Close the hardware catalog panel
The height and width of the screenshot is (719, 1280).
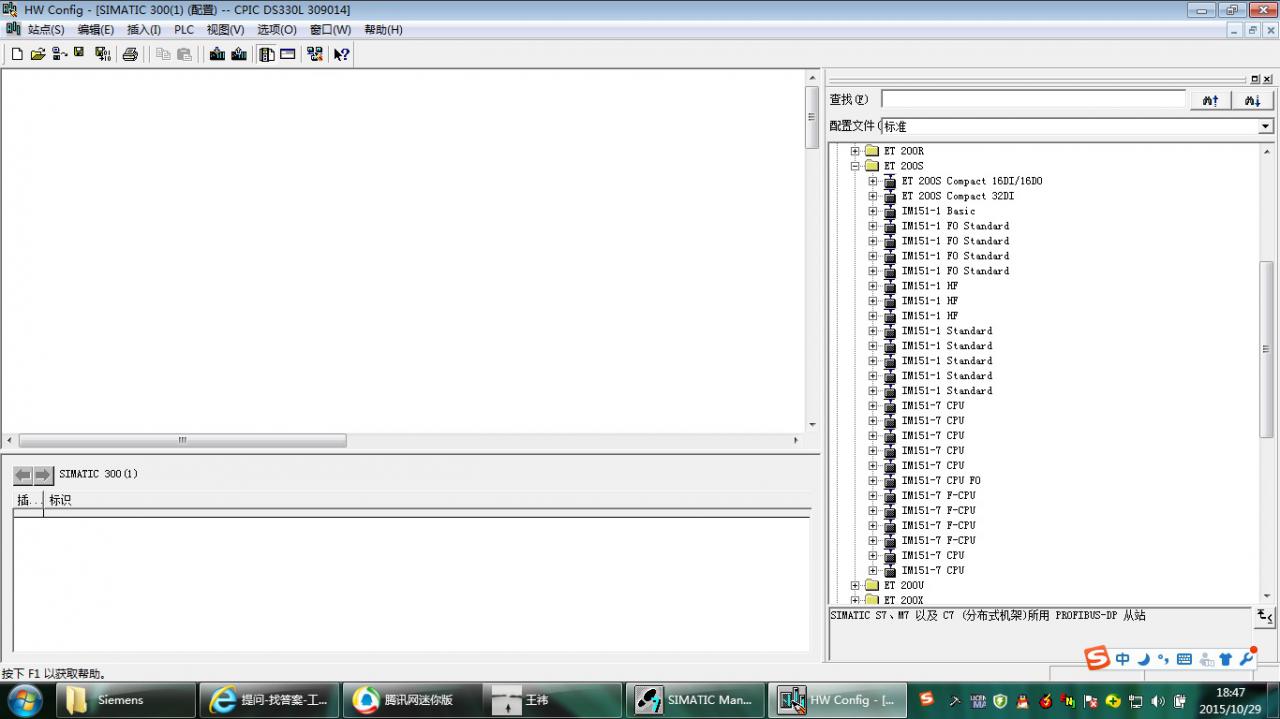[x=1268, y=79]
